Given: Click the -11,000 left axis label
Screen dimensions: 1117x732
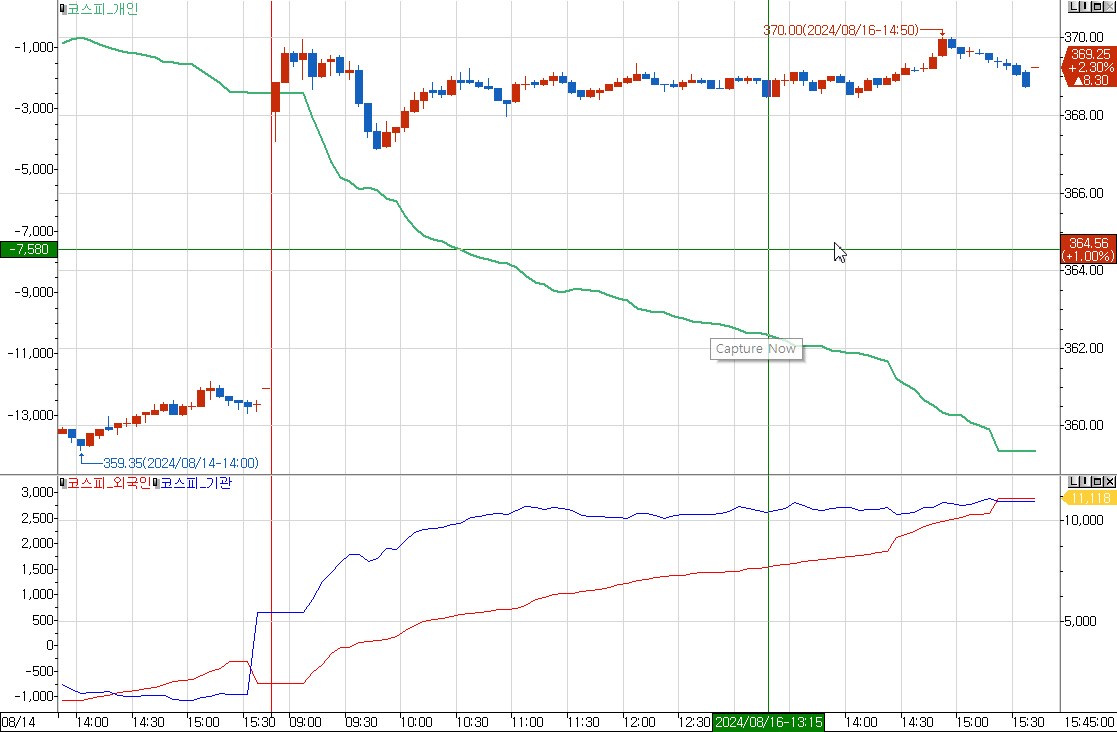Looking at the screenshot, I should click(x=29, y=353).
